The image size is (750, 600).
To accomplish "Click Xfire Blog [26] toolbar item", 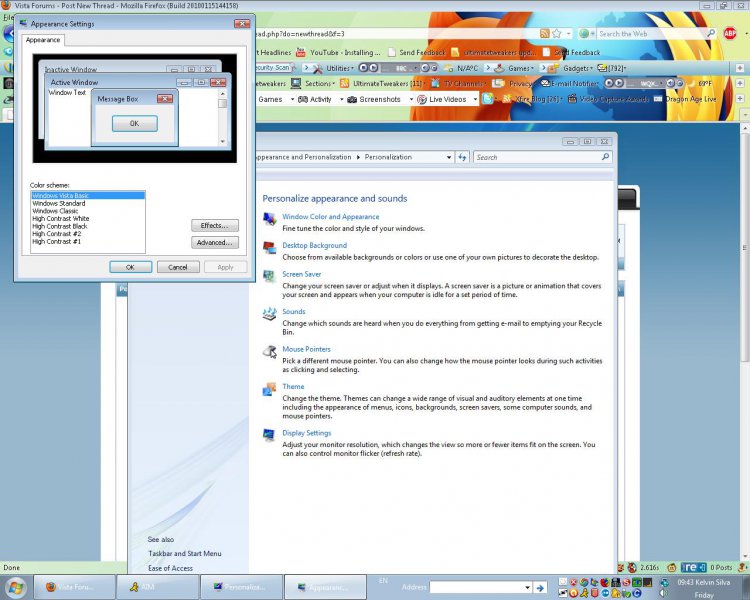I will (x=531, y=99).
